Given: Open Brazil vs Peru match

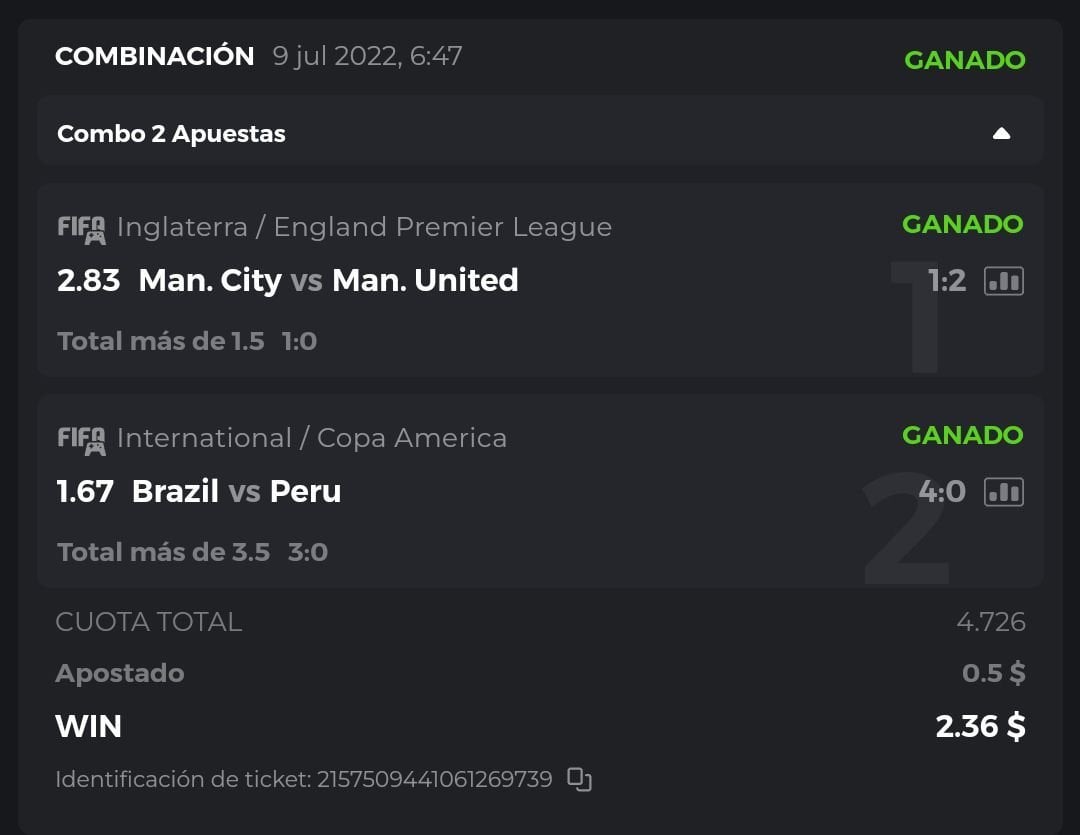Looking at the screenshot, I should coord(236,492).
